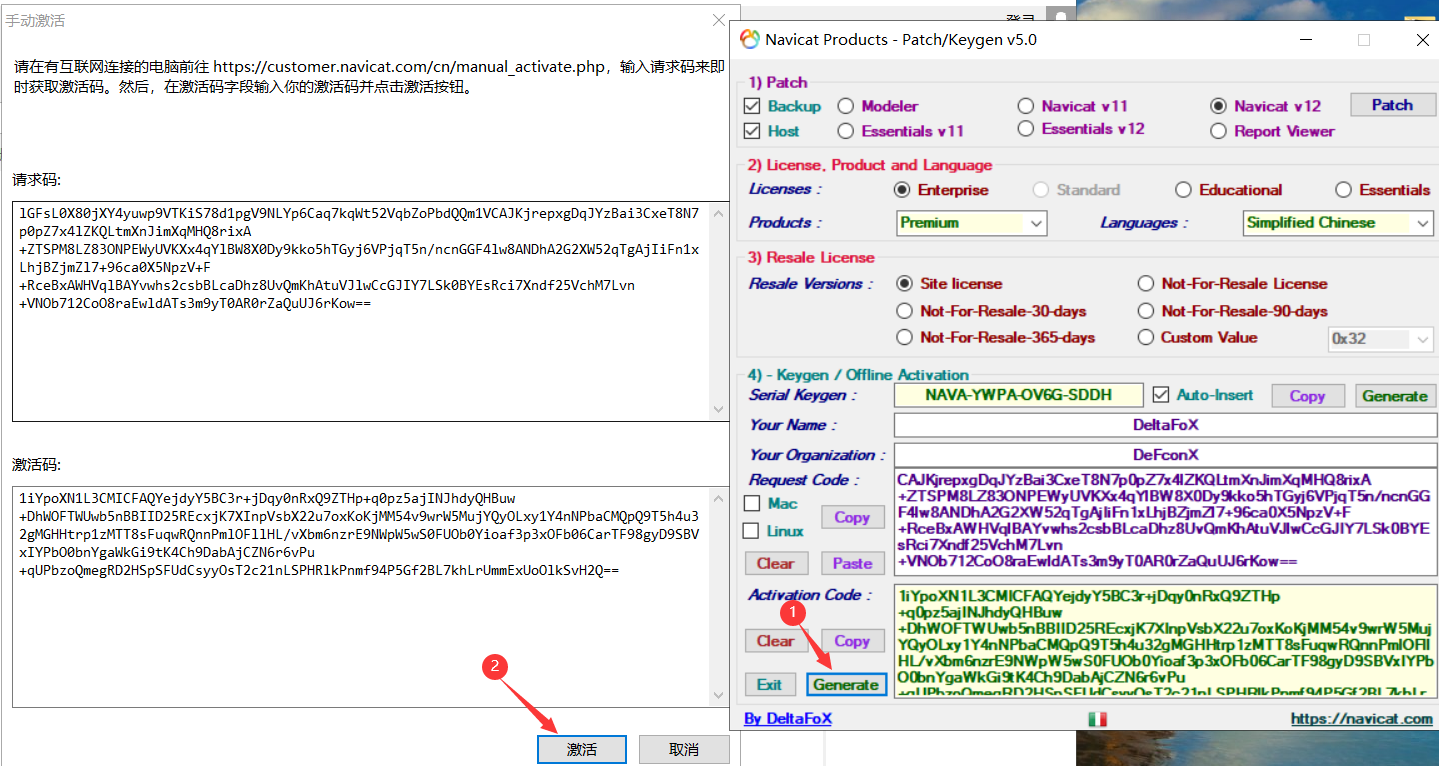The height and width of the screenshot is (766, 1439).
Task: Open the custom value 0x32 dropdown
Action: tap(1380, 339)
